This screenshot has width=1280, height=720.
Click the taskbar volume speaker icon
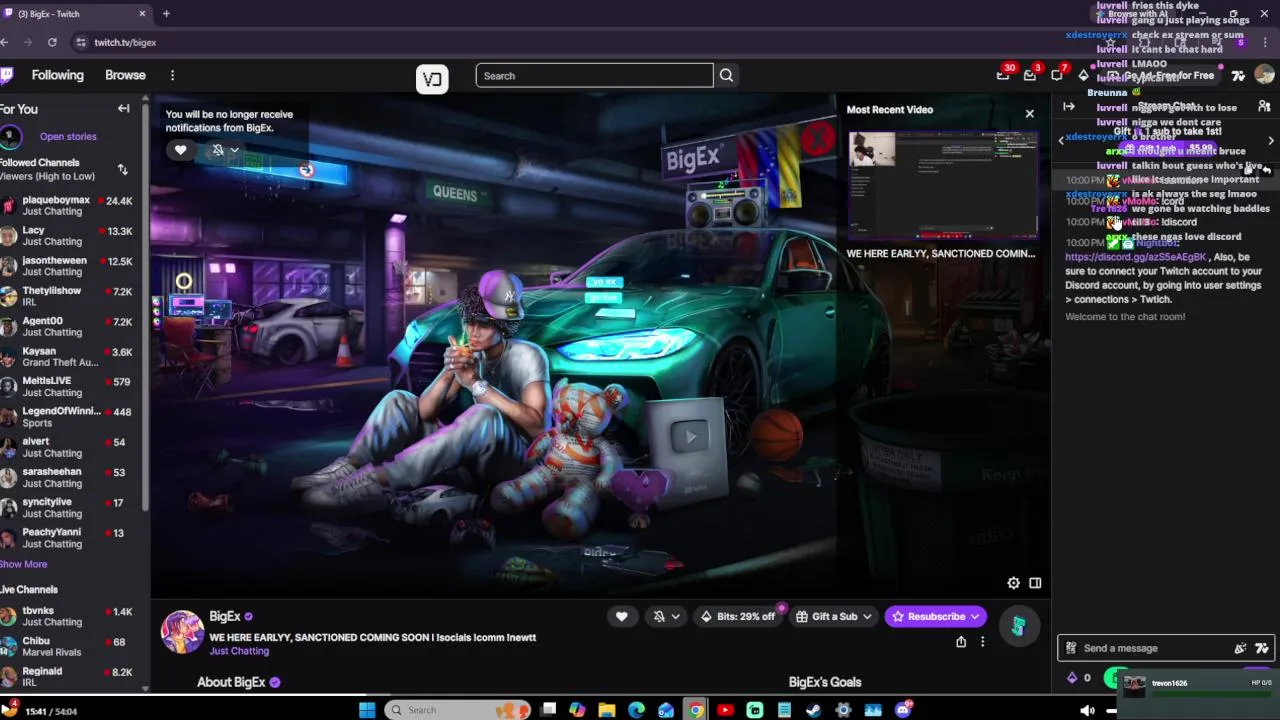click(x=1087, y=710)
